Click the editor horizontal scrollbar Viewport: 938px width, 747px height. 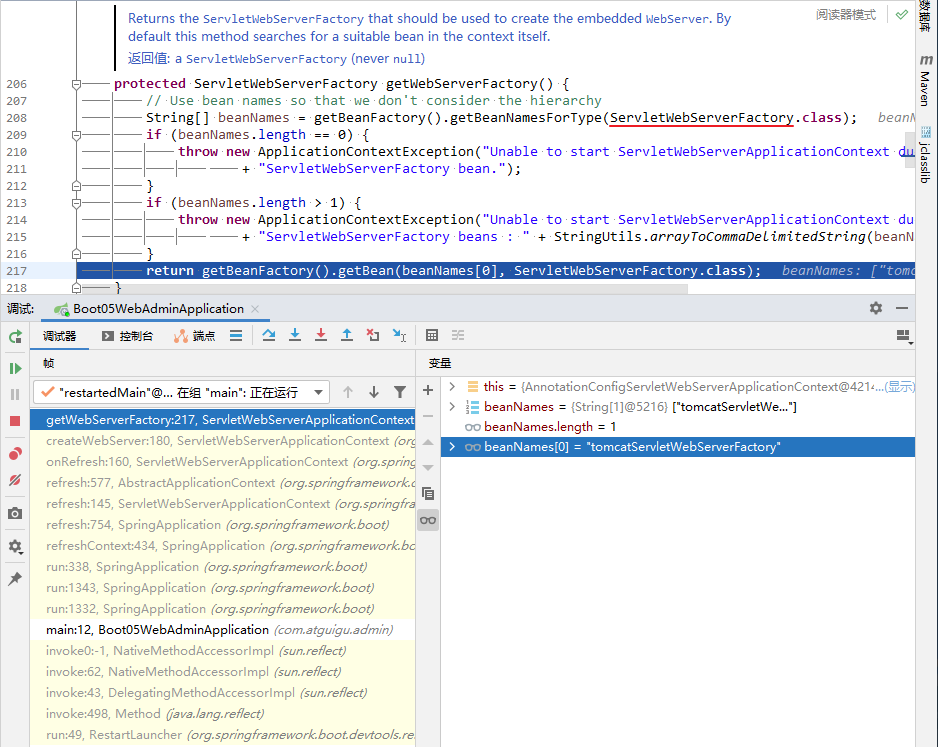[383, 289]
